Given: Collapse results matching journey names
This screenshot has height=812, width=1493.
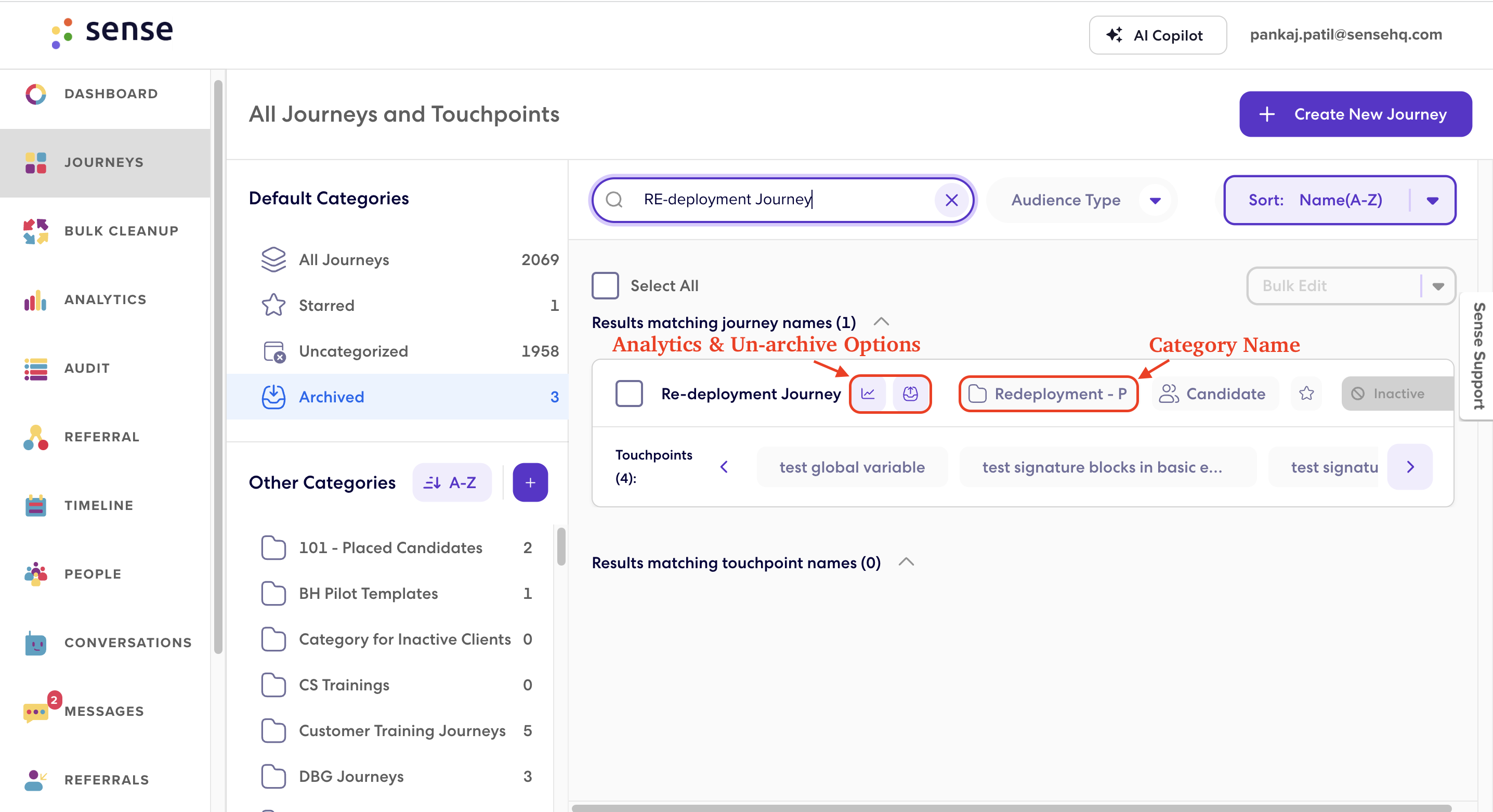Looking at the screenshot, I should (x=881, y=322).
